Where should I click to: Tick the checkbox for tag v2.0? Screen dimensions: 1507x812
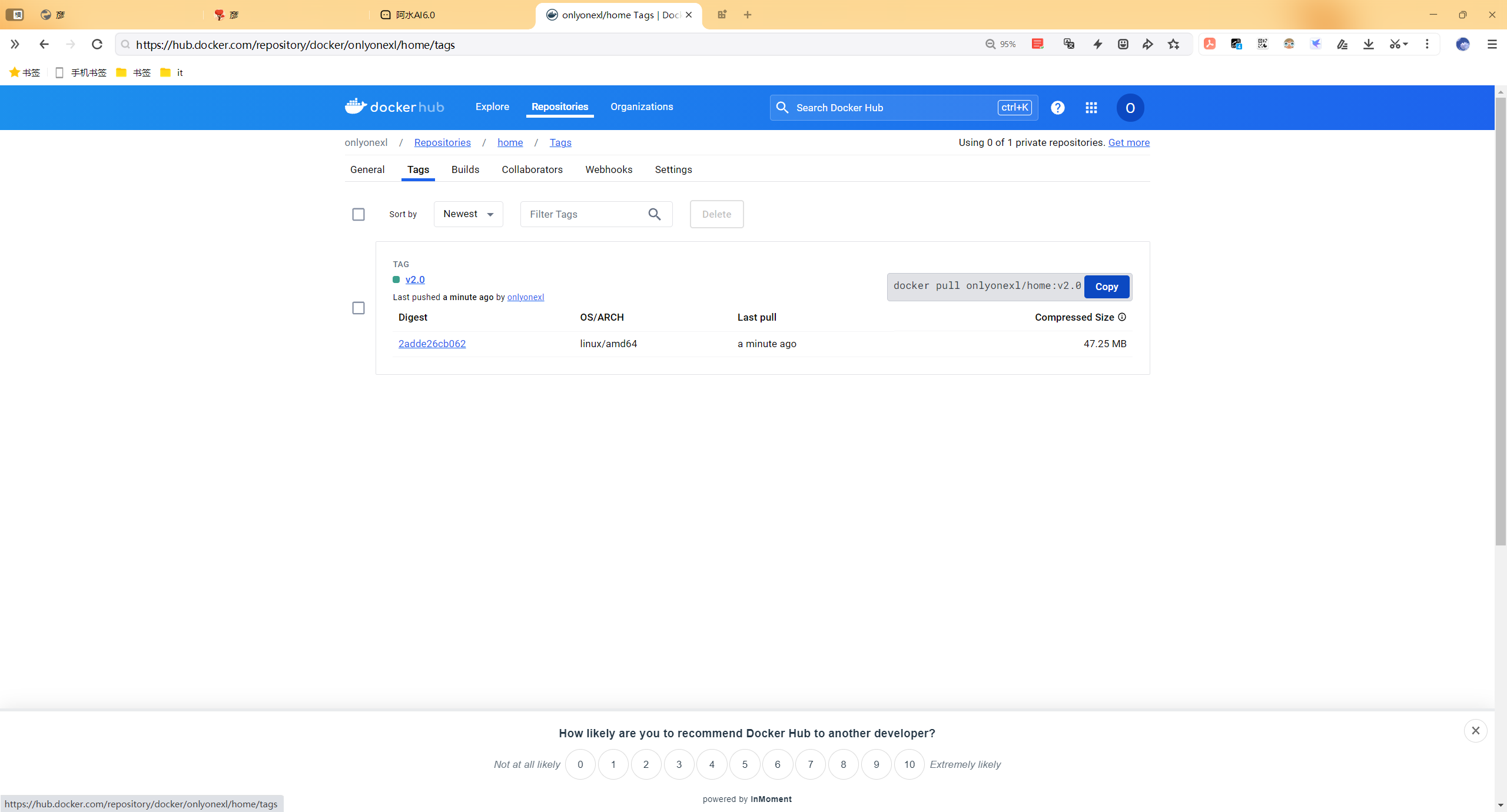tap(359, 308)
